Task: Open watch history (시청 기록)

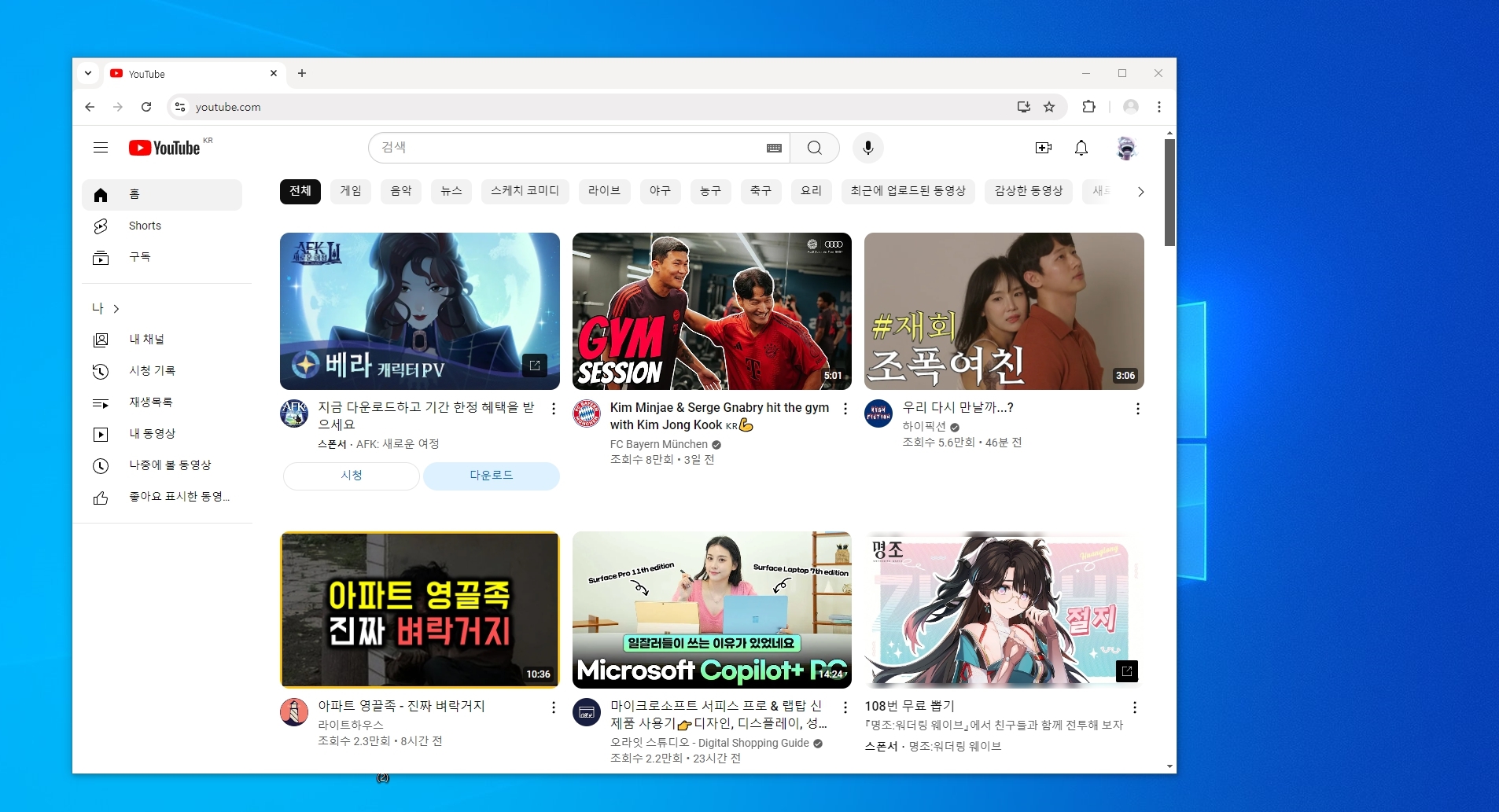Action: coord(162,371)
